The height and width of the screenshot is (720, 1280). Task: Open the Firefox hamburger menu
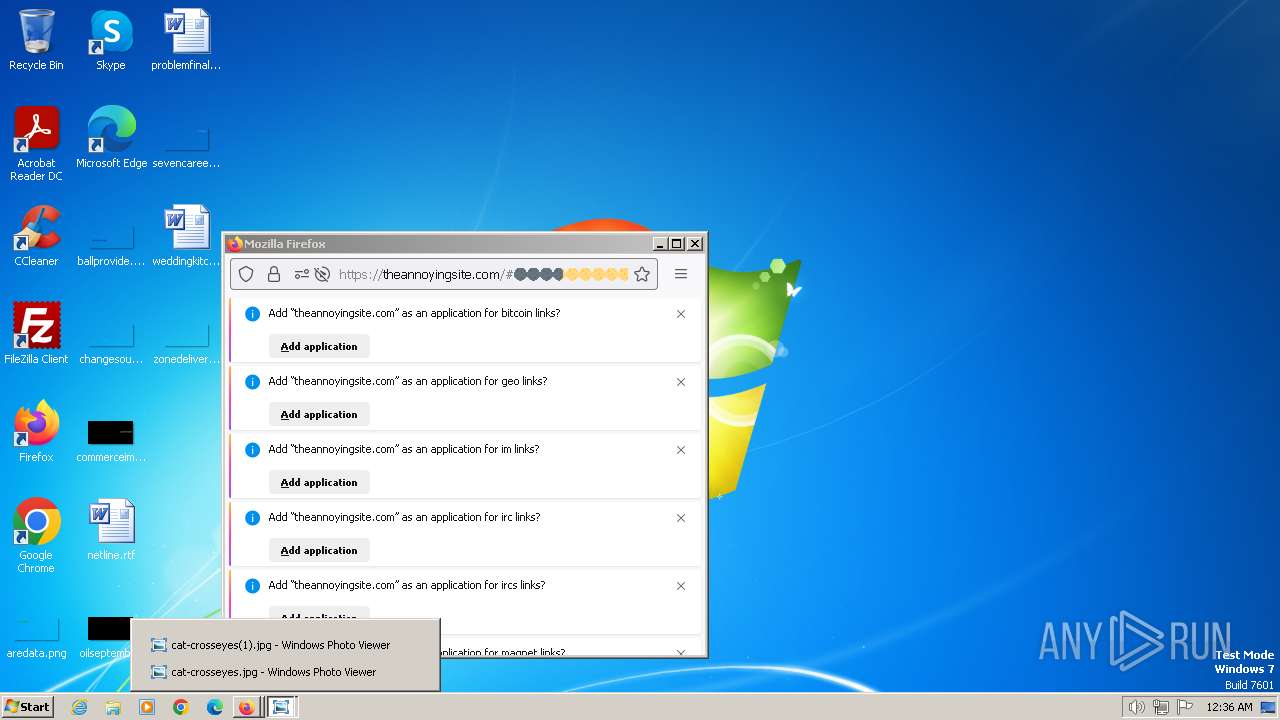(681, 274)
